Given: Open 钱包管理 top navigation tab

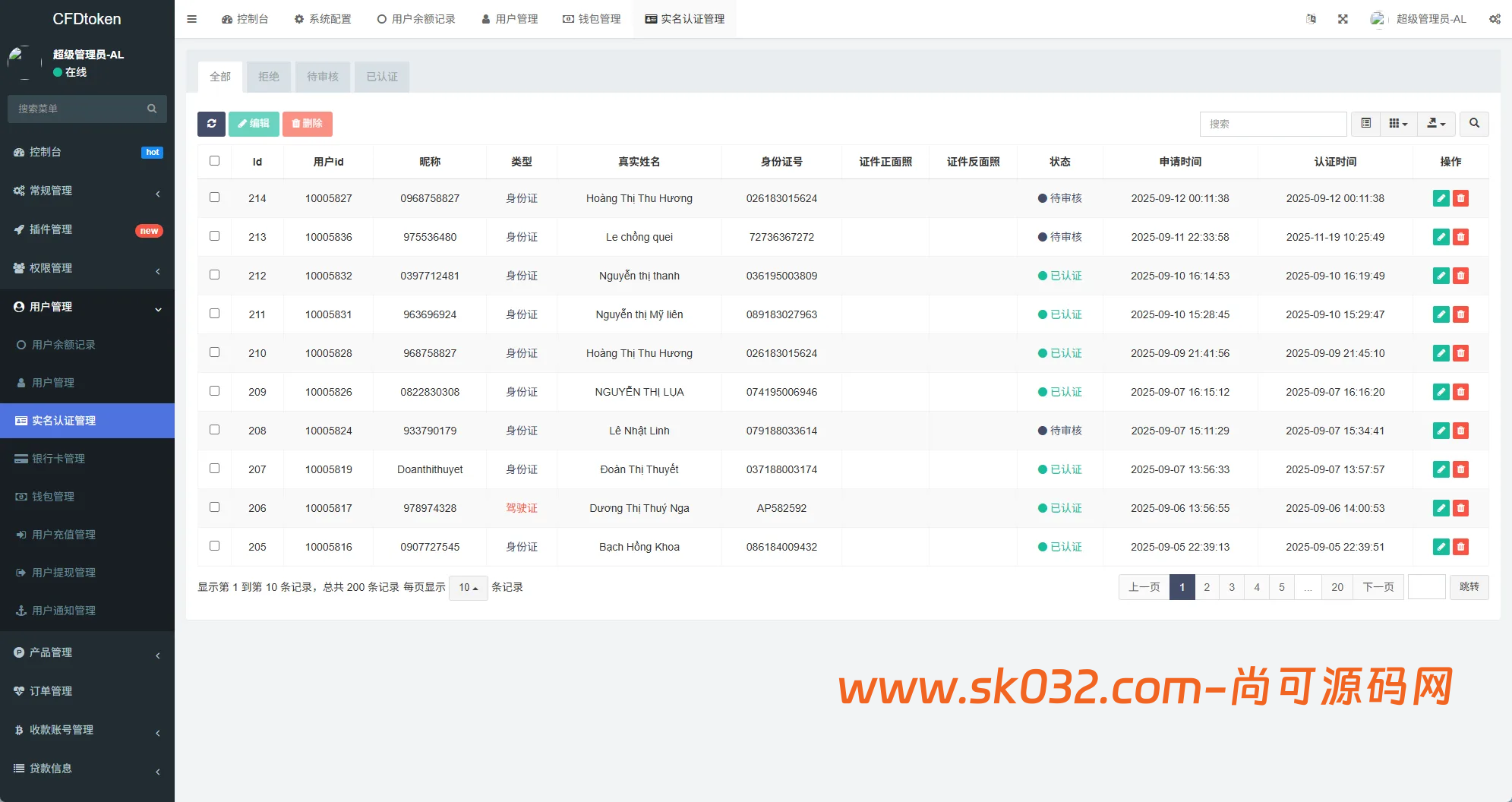Looking at the screenshot, I should (592, 19).
